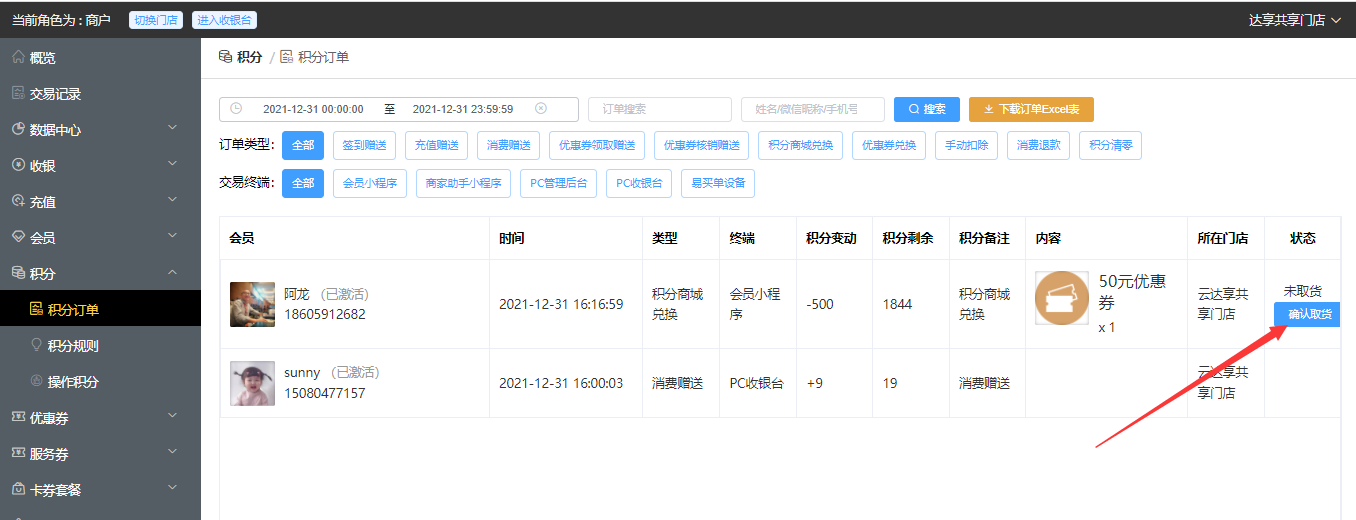Filter orders by 积分商城兑换
The width and height of the screenshot is (1356, 520).
click(x=801, y=145)
